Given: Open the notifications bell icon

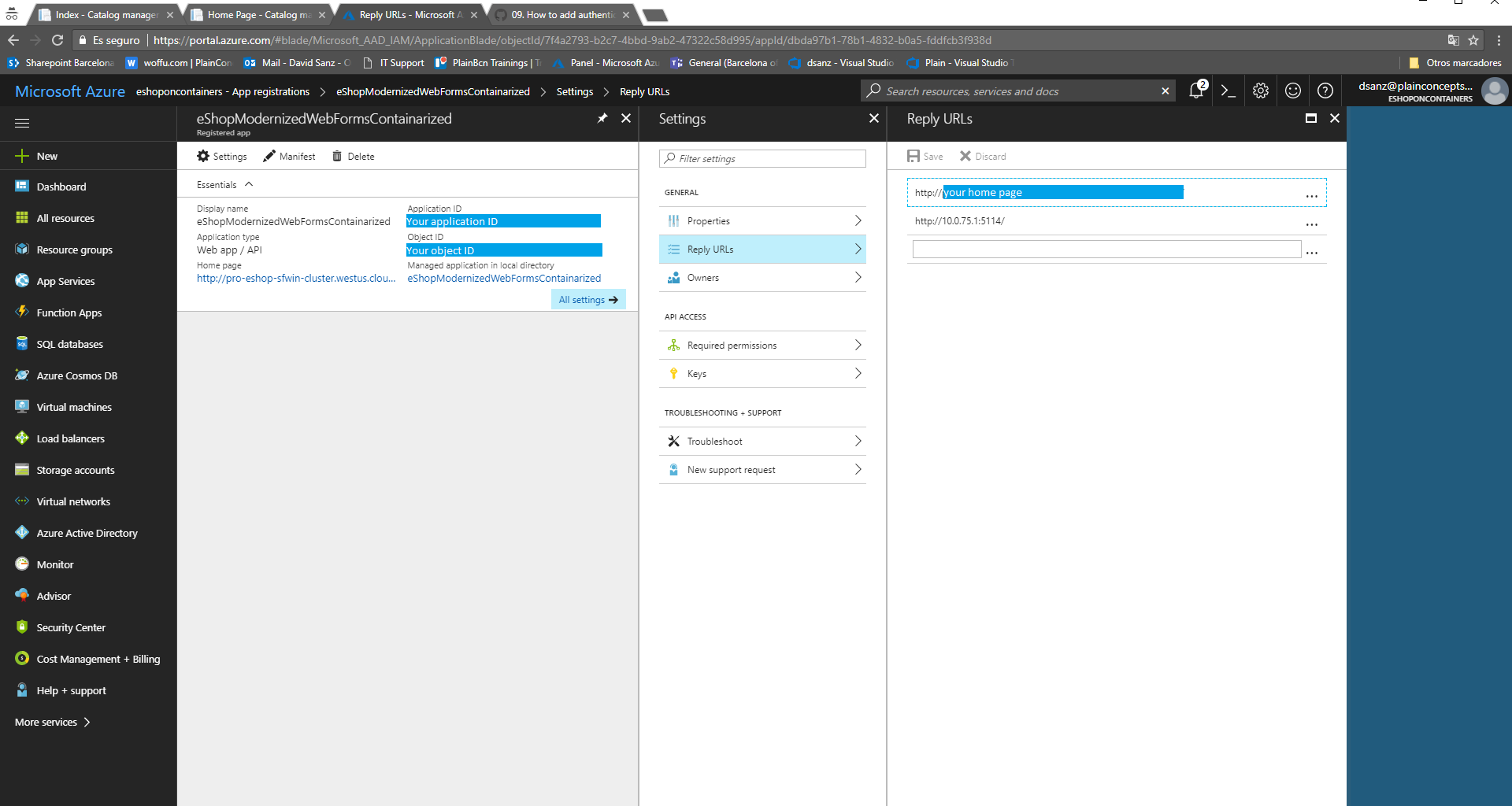Looking at the screenshot, I should pyautogui.click(x=1197, y=91).
